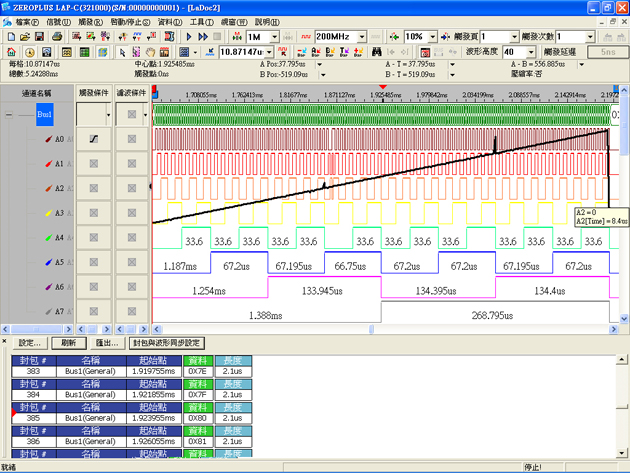Open the 200MHz sample rate dropdown
630x473 pixels.
363,37
